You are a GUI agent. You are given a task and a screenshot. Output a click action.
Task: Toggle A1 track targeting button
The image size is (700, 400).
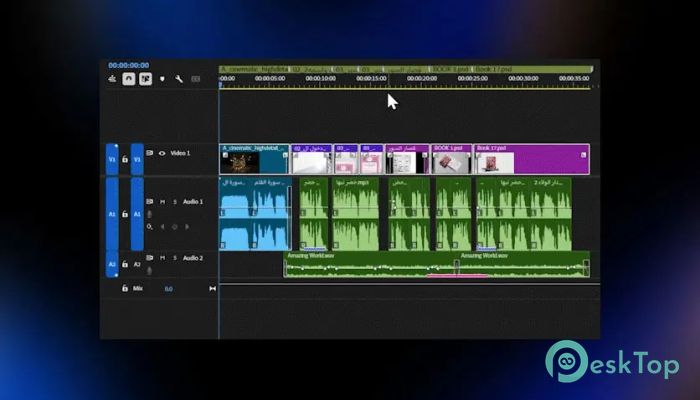click(137, 214)
